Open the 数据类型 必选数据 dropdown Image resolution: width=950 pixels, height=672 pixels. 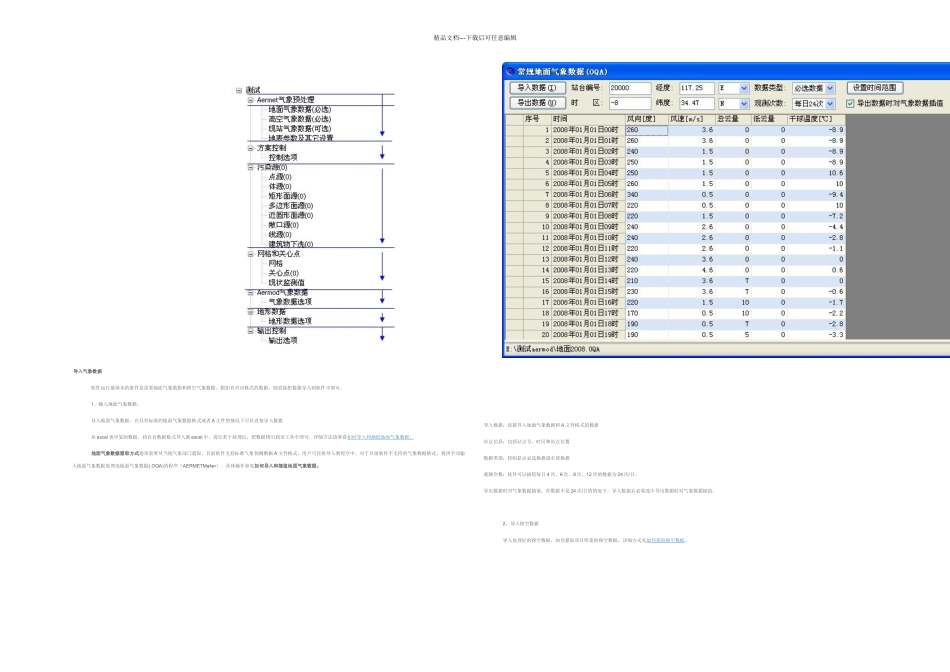[830, 88]
